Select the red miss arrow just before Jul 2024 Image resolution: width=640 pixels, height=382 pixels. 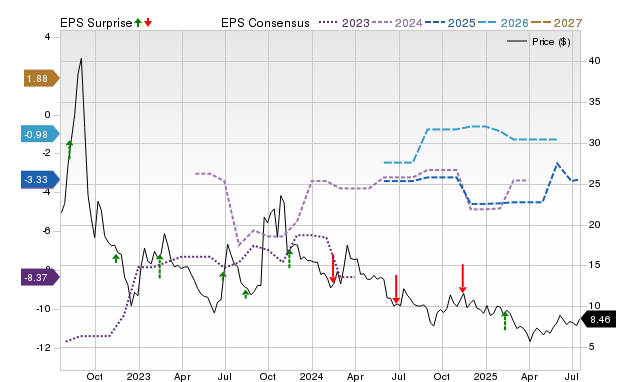(x=396, y=289)
